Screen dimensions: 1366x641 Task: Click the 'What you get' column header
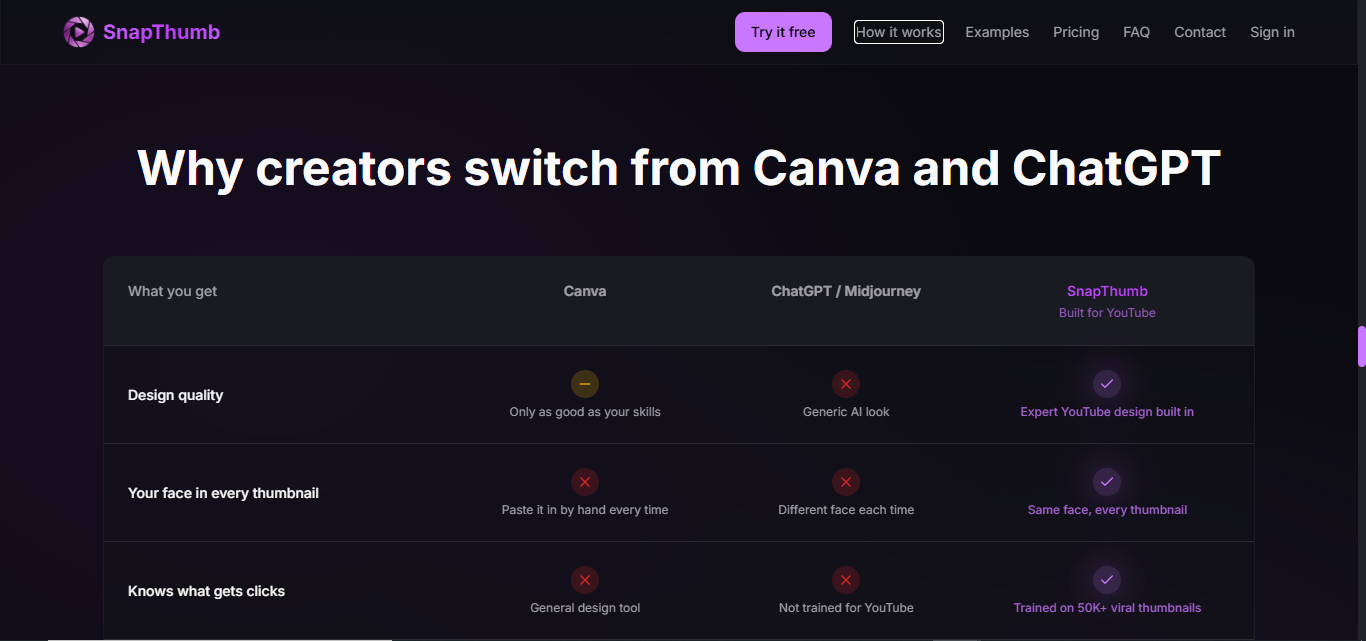[172, 291]
